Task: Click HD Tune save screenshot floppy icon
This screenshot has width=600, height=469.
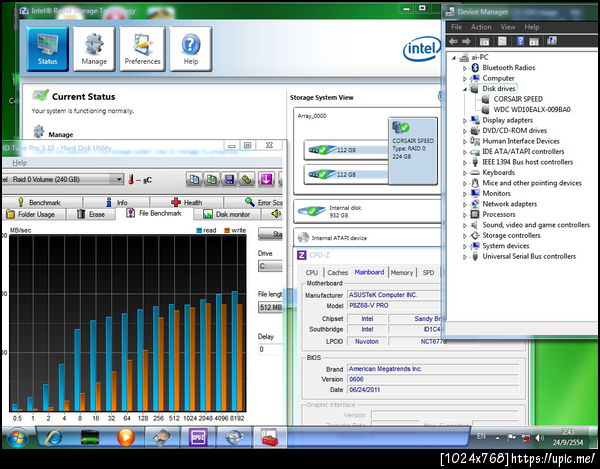Action: tap(229, 179)
